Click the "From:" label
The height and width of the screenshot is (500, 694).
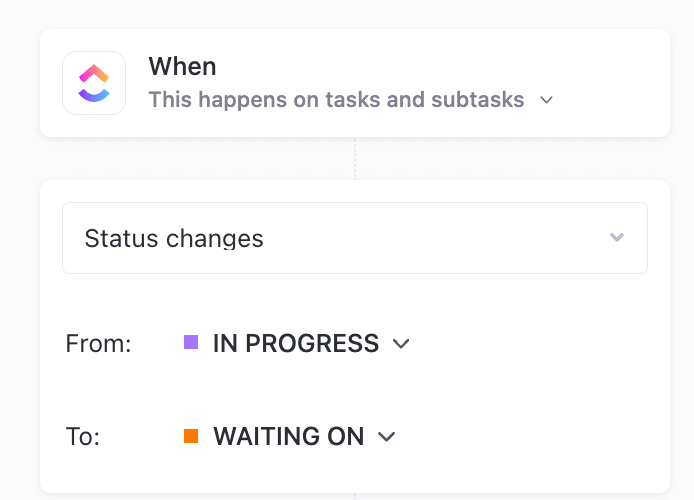98,344
